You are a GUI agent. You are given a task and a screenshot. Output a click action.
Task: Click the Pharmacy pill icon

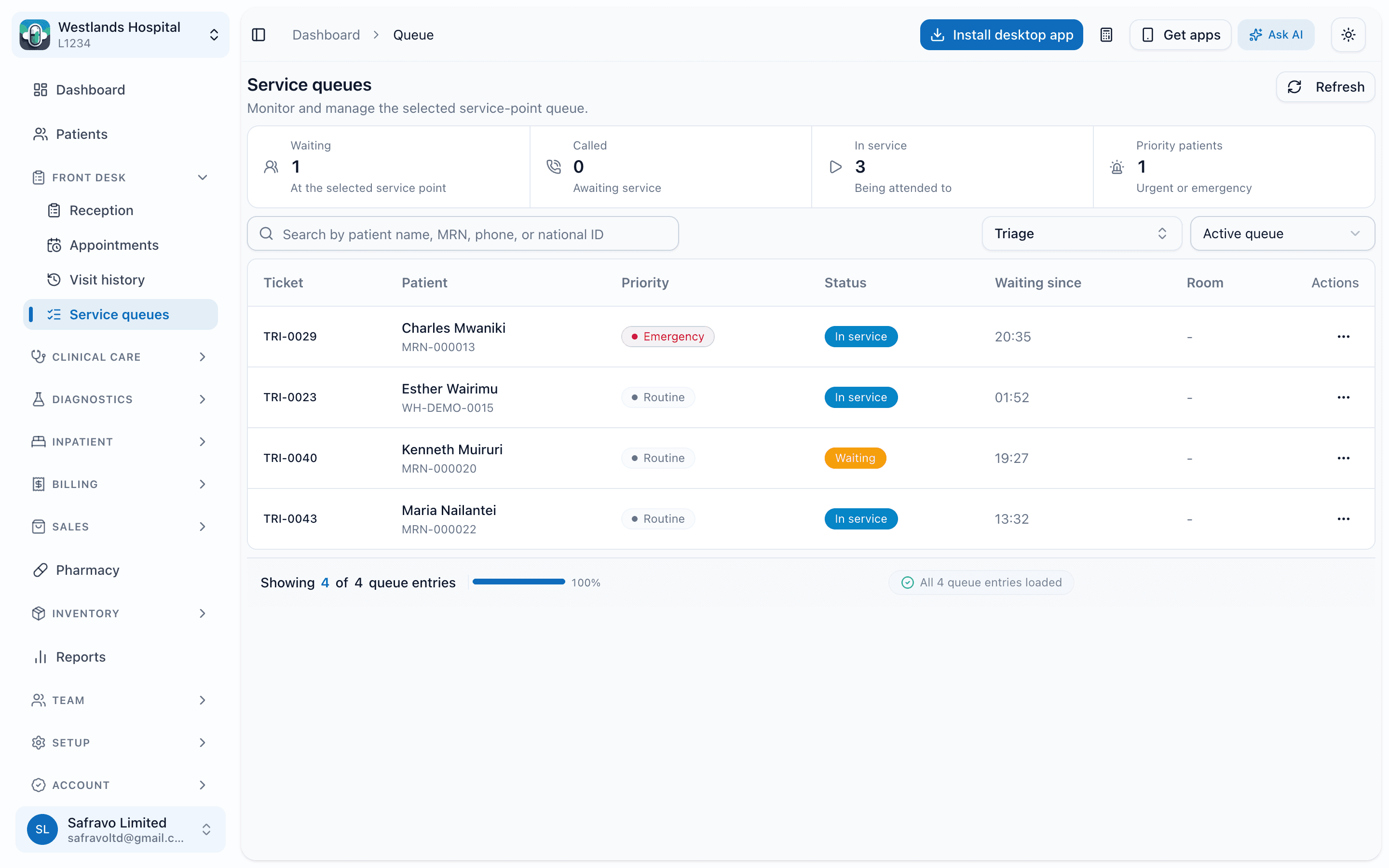[40, 570]
